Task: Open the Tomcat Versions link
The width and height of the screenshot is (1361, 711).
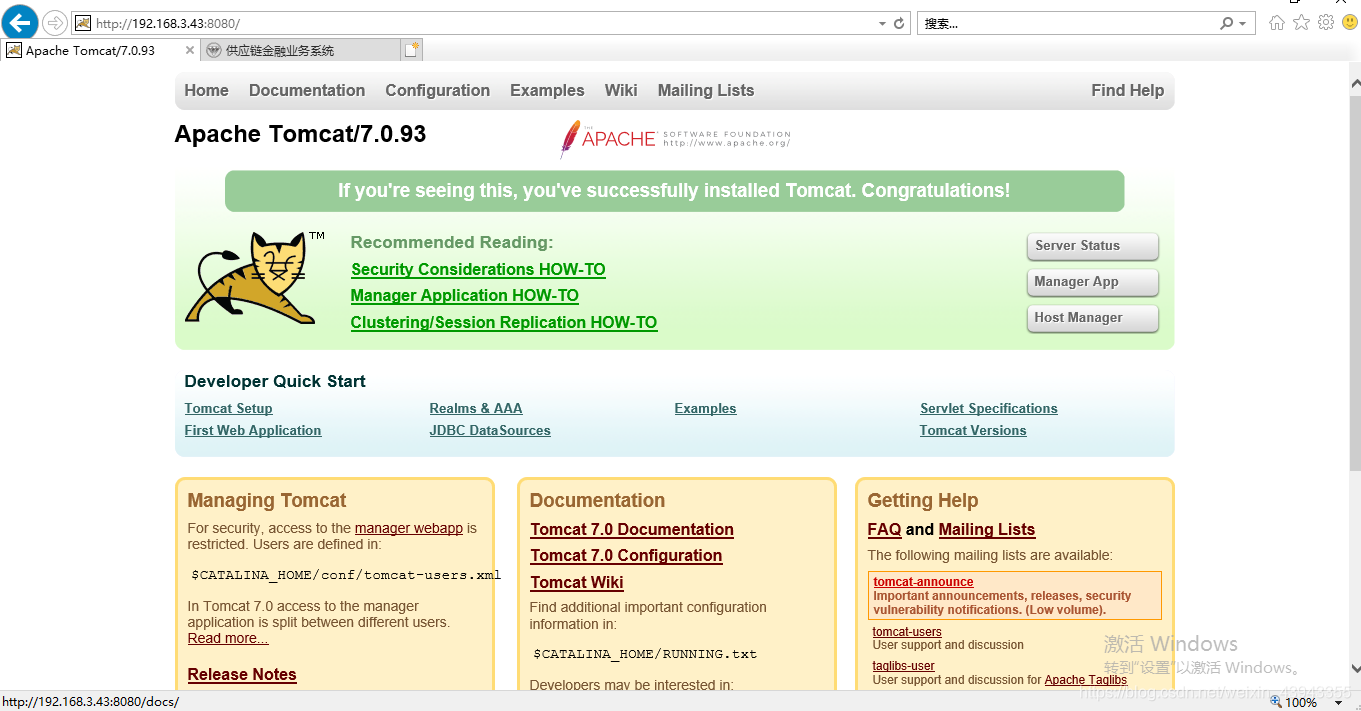Action: pyautogui.click(x=973, y=430)
